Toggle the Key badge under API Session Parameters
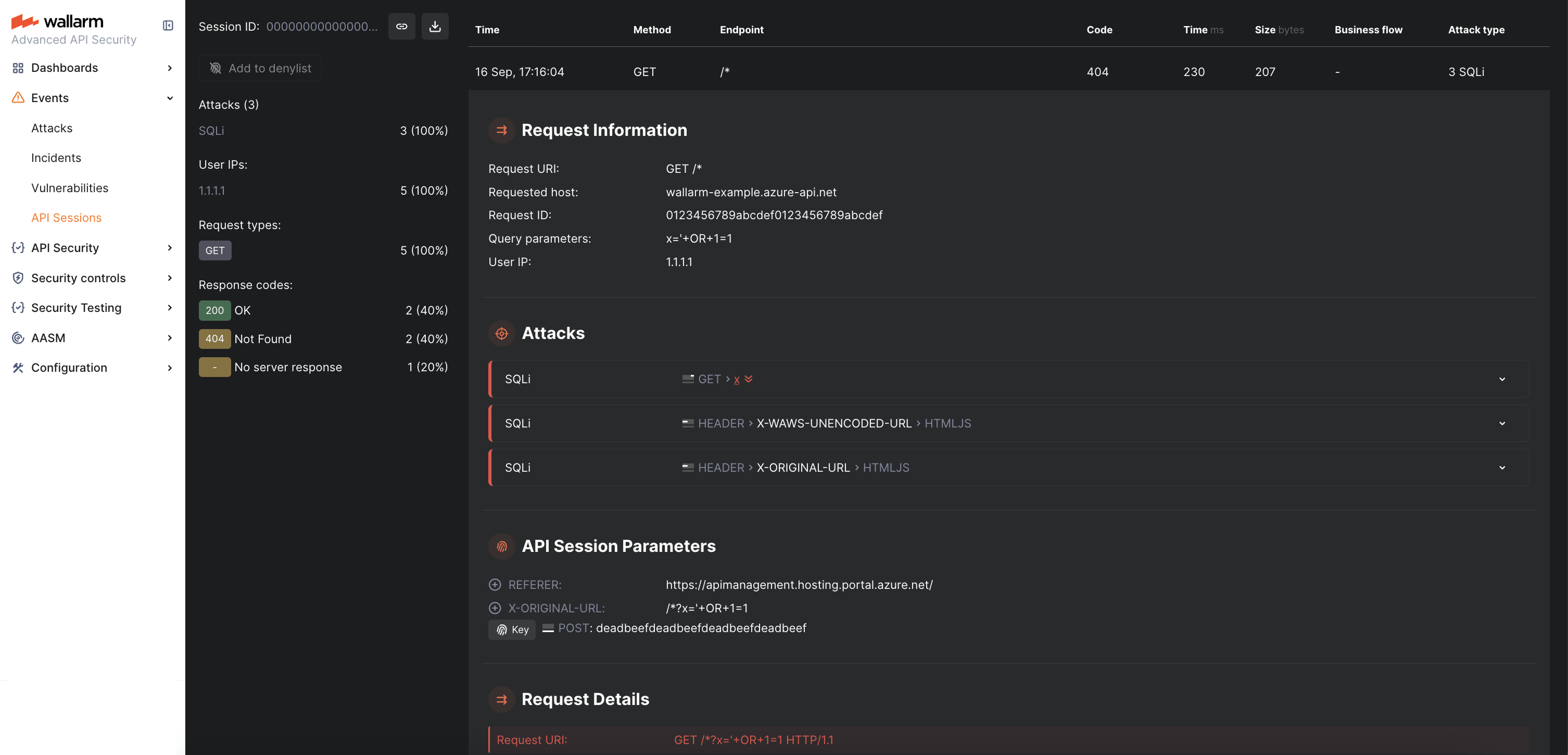The height and width of the screenshot is (755, 1568). click(511, 630)
